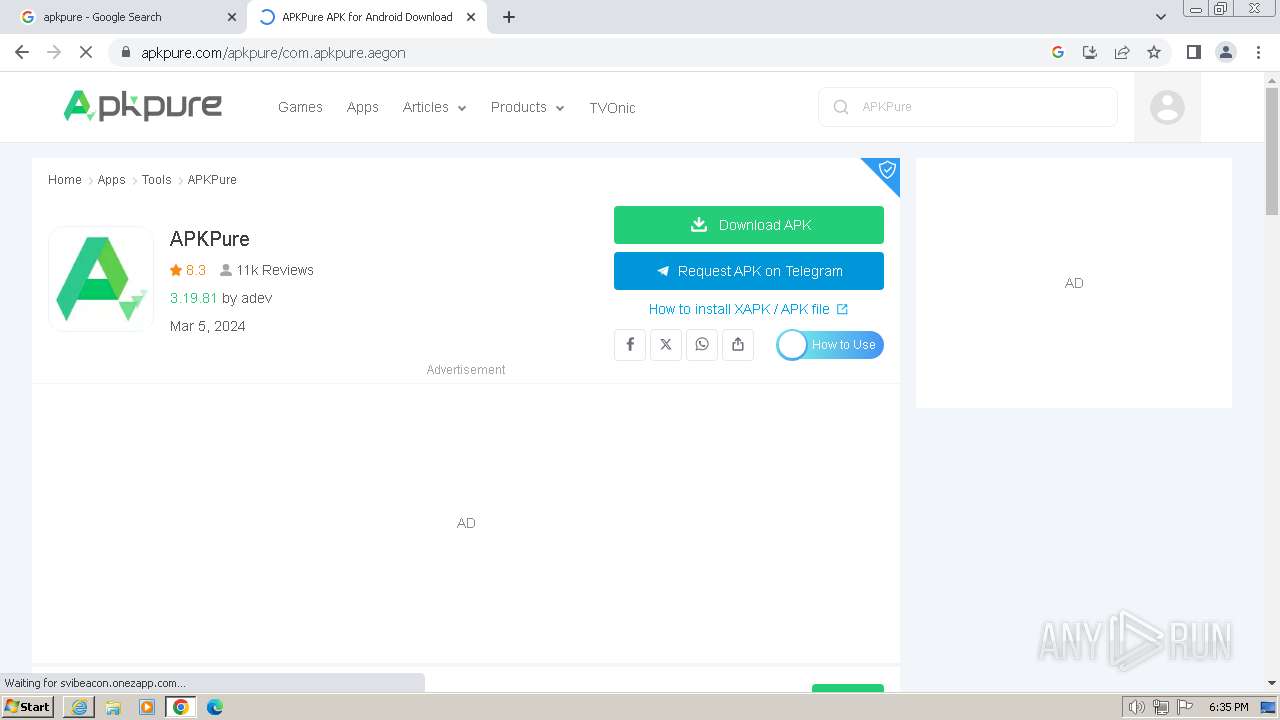
Task: Open a new browser tab
Action: pyautogui.click(x=509, y=17)
